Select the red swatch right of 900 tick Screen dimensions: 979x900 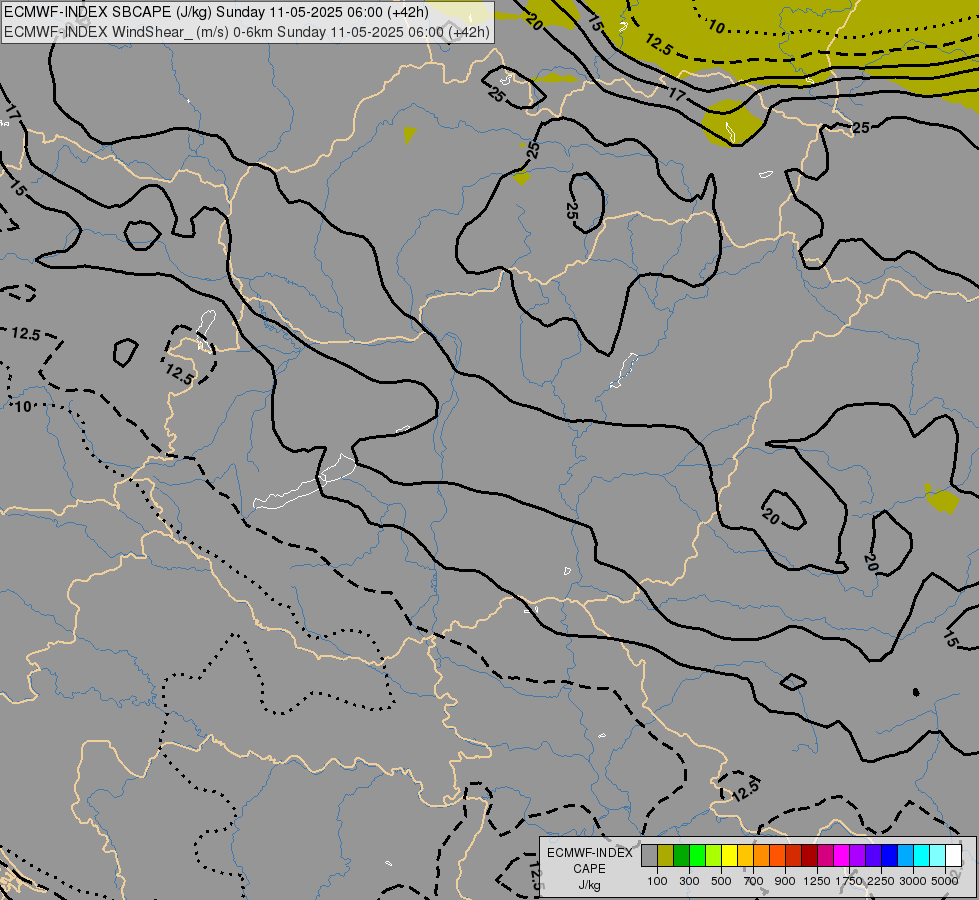coord(794,856)
